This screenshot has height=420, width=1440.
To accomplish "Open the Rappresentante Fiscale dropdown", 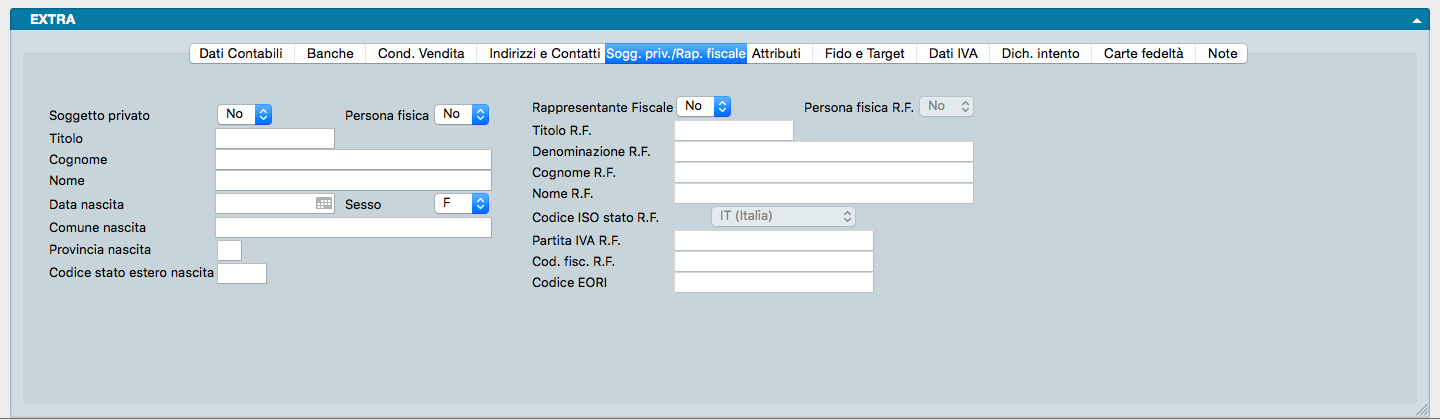I will pos(704,106).
